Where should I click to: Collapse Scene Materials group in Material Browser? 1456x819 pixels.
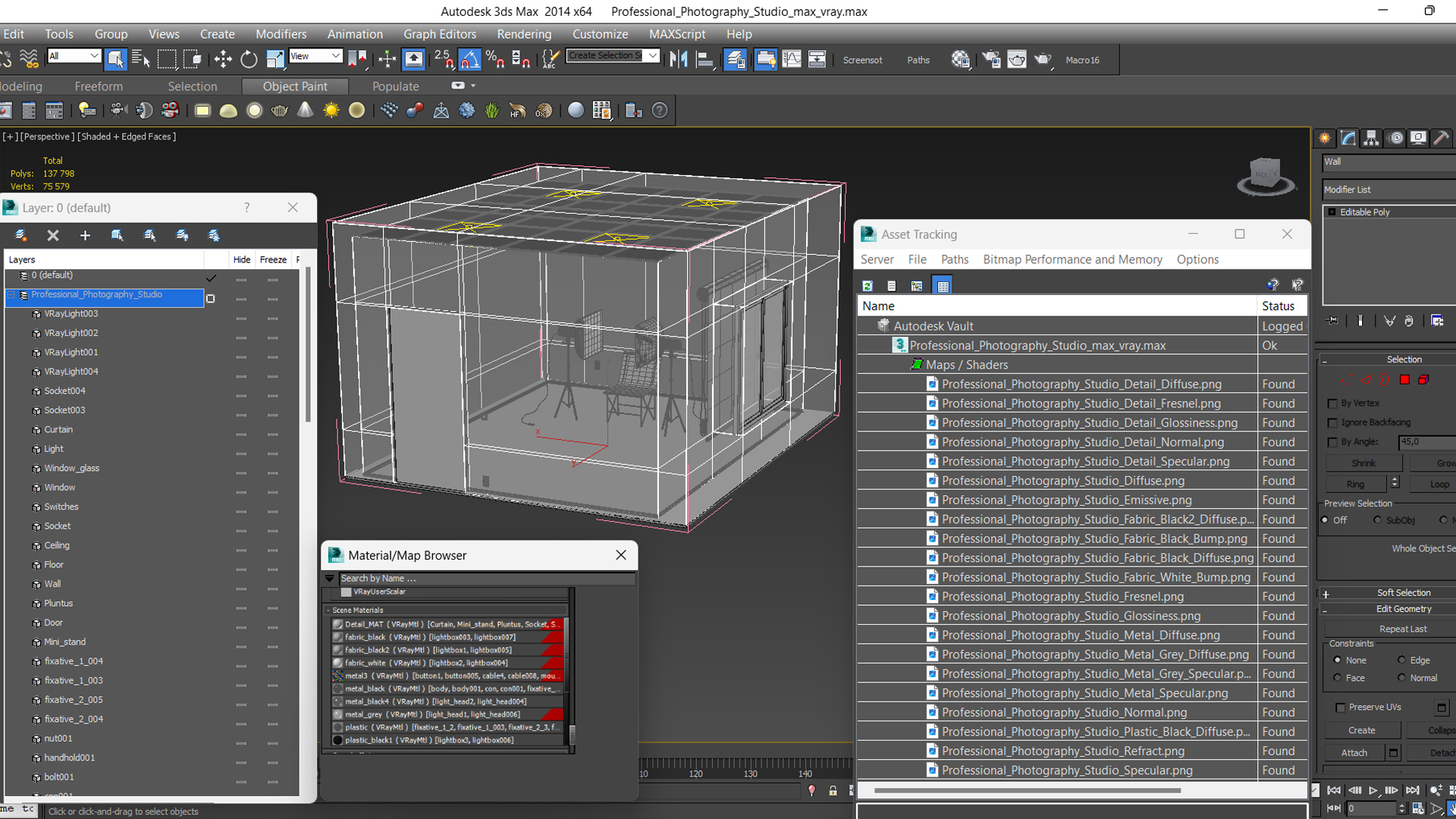click(328, 610)
